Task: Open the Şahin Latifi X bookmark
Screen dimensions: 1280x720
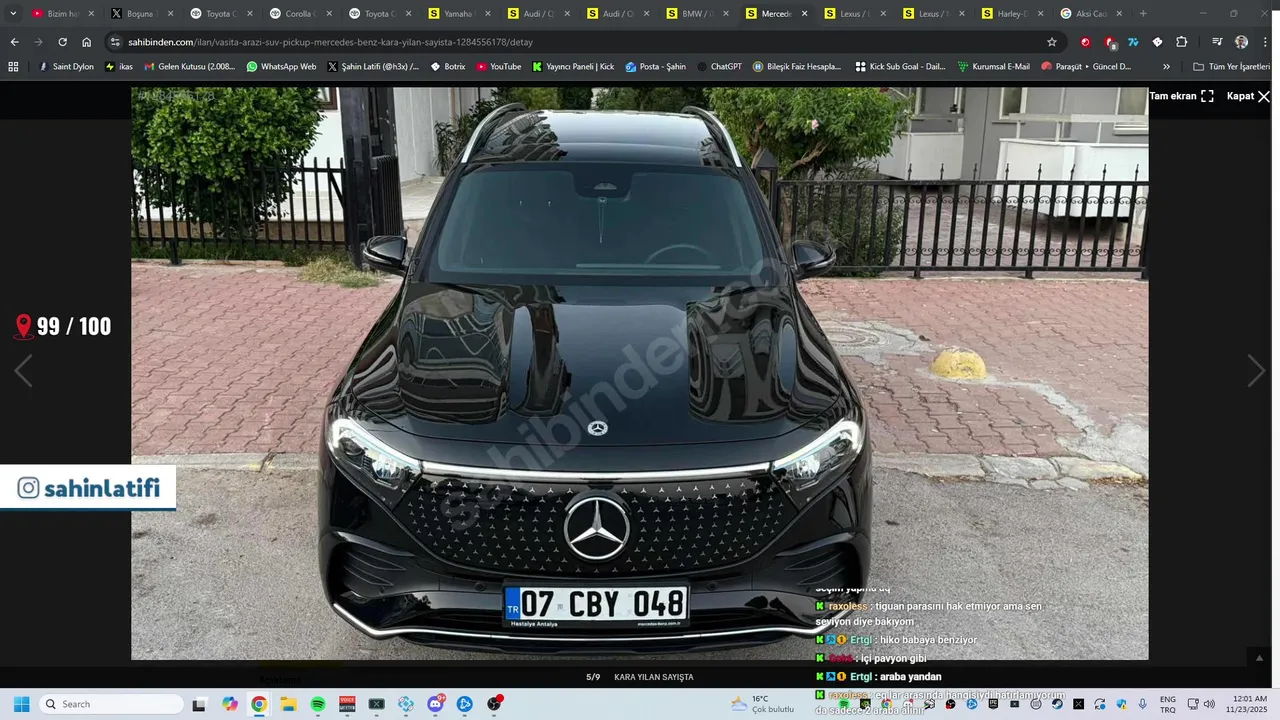Action: point(372,66)
